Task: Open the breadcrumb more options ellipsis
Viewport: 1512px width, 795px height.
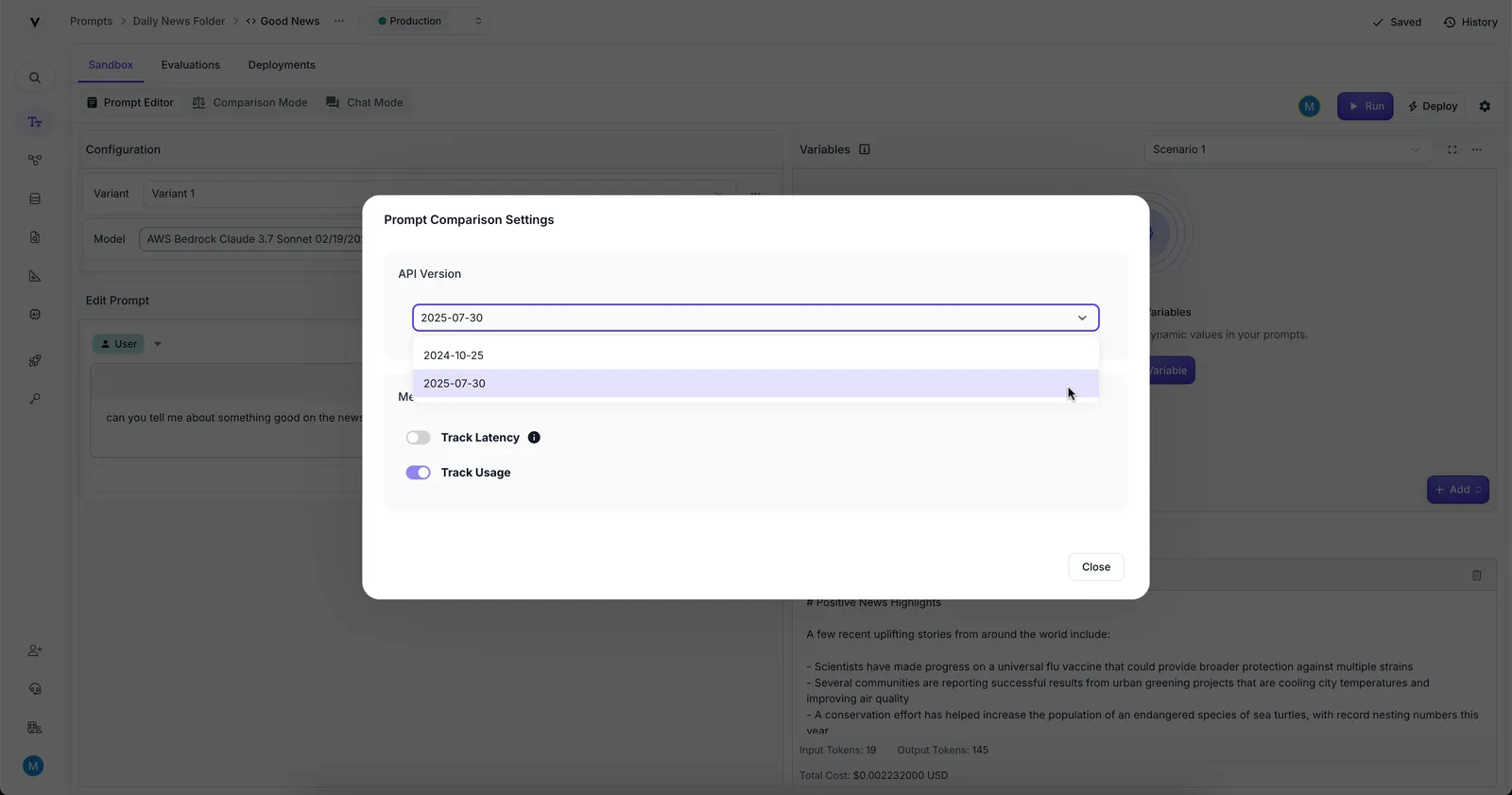Action: (339, 21)
